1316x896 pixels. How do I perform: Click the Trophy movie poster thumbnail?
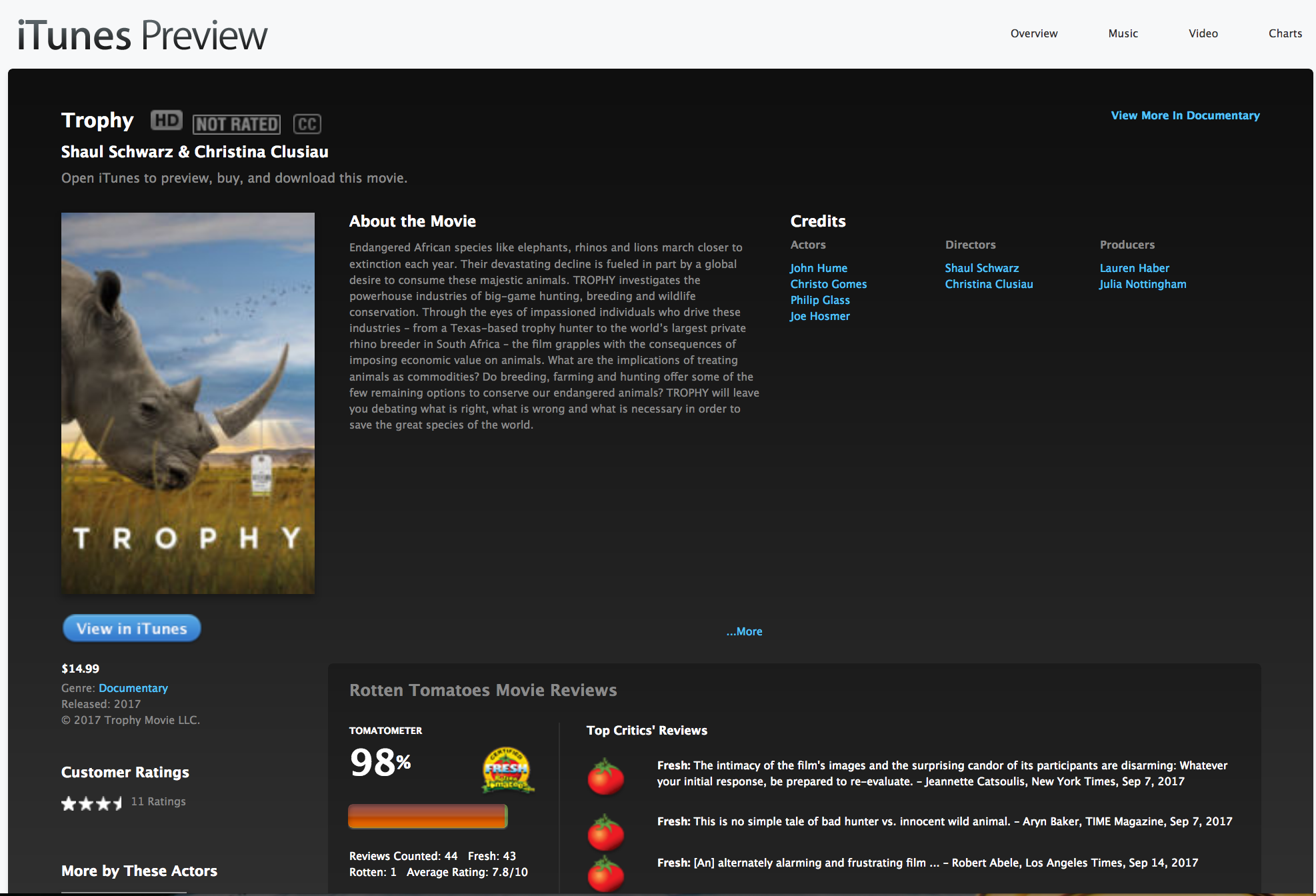(x=188, y=403)
